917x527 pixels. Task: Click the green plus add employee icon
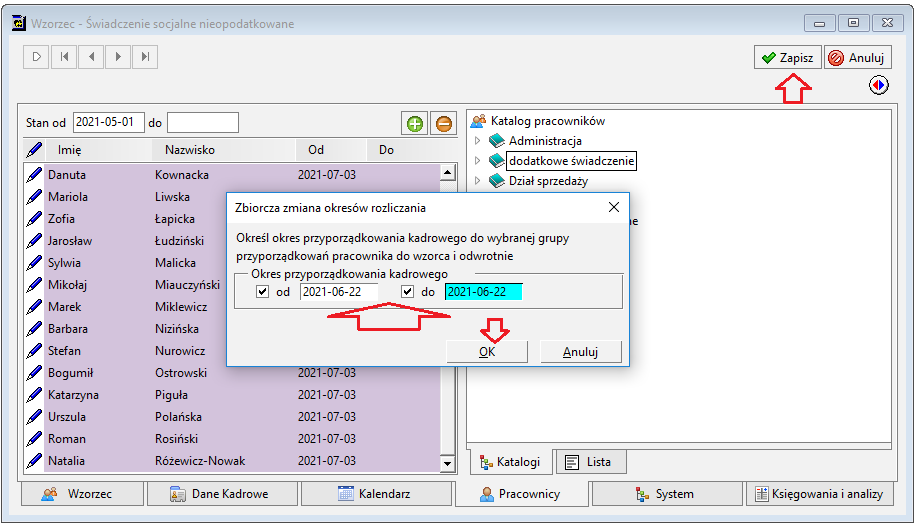point(415,123)
